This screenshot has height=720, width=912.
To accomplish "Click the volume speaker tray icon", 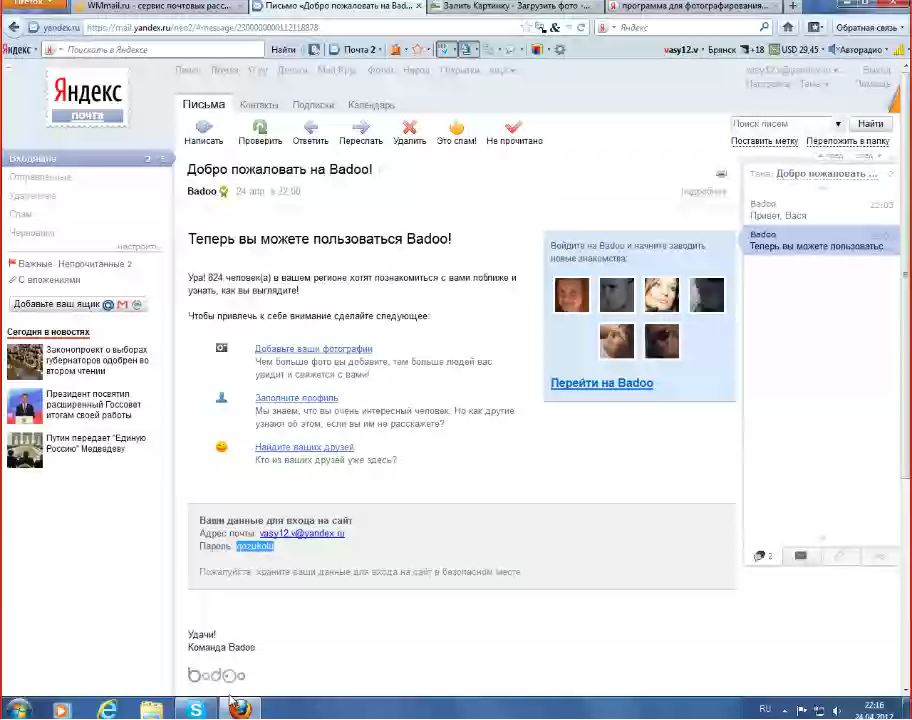I will coord(836,710).
